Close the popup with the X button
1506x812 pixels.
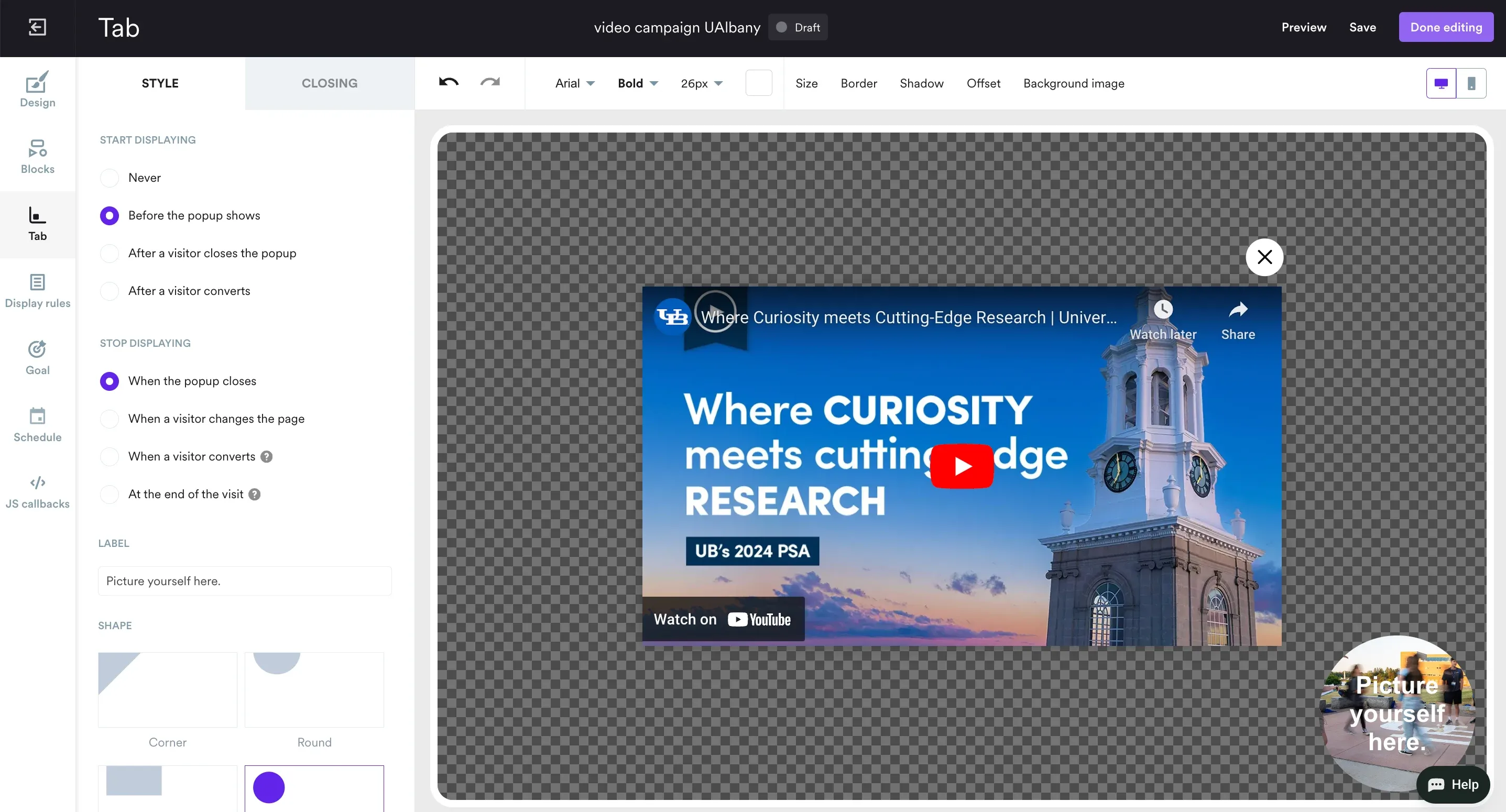click(x=1264, y=257)
